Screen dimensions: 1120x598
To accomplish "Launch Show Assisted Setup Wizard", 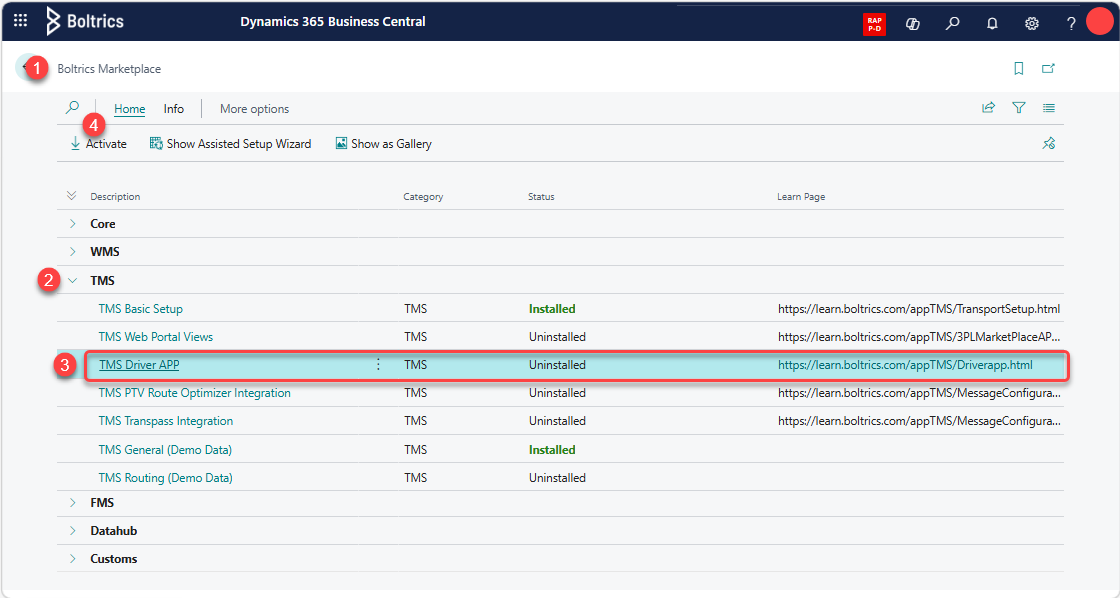I will 230,144.
